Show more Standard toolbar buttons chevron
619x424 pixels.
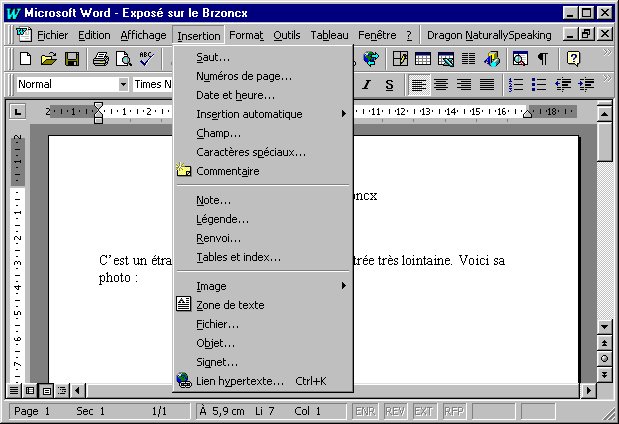[607, 53]
